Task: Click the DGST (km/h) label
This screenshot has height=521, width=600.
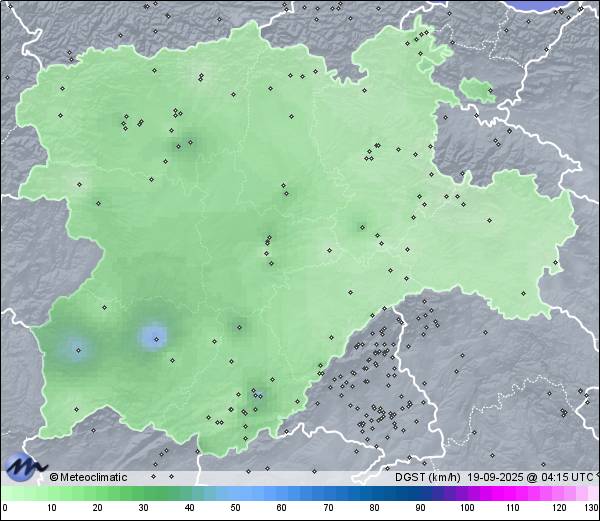Action: (x=428, y=477)
